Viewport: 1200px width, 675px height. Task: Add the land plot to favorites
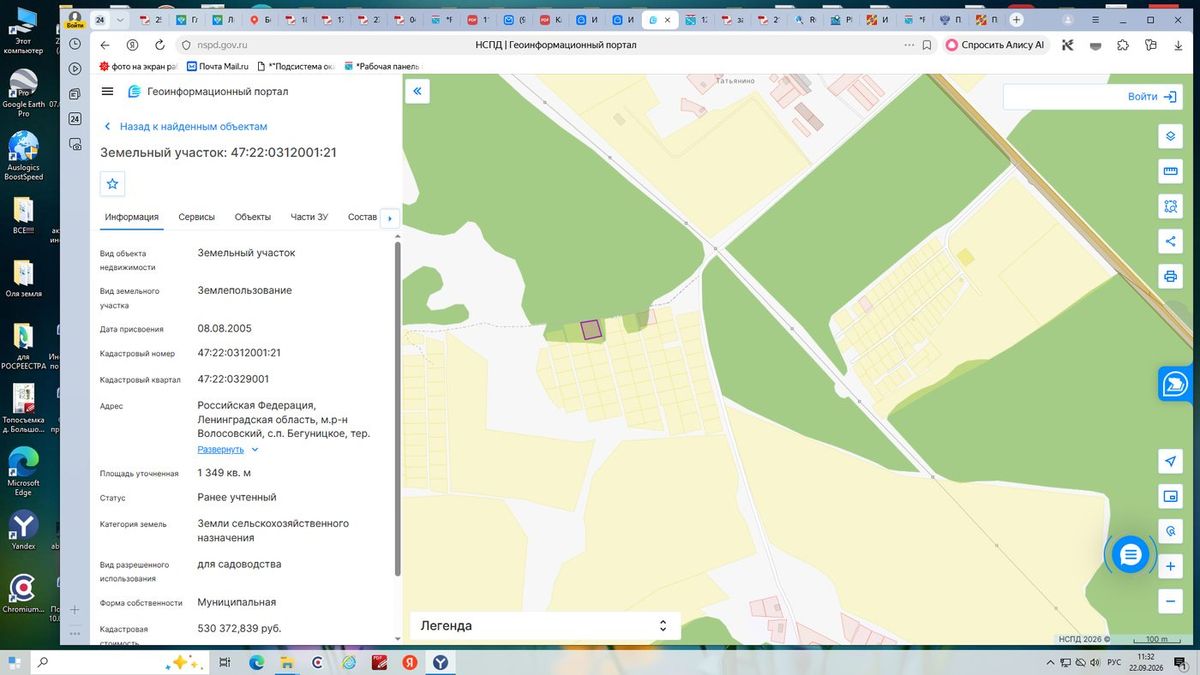[112, 184]
